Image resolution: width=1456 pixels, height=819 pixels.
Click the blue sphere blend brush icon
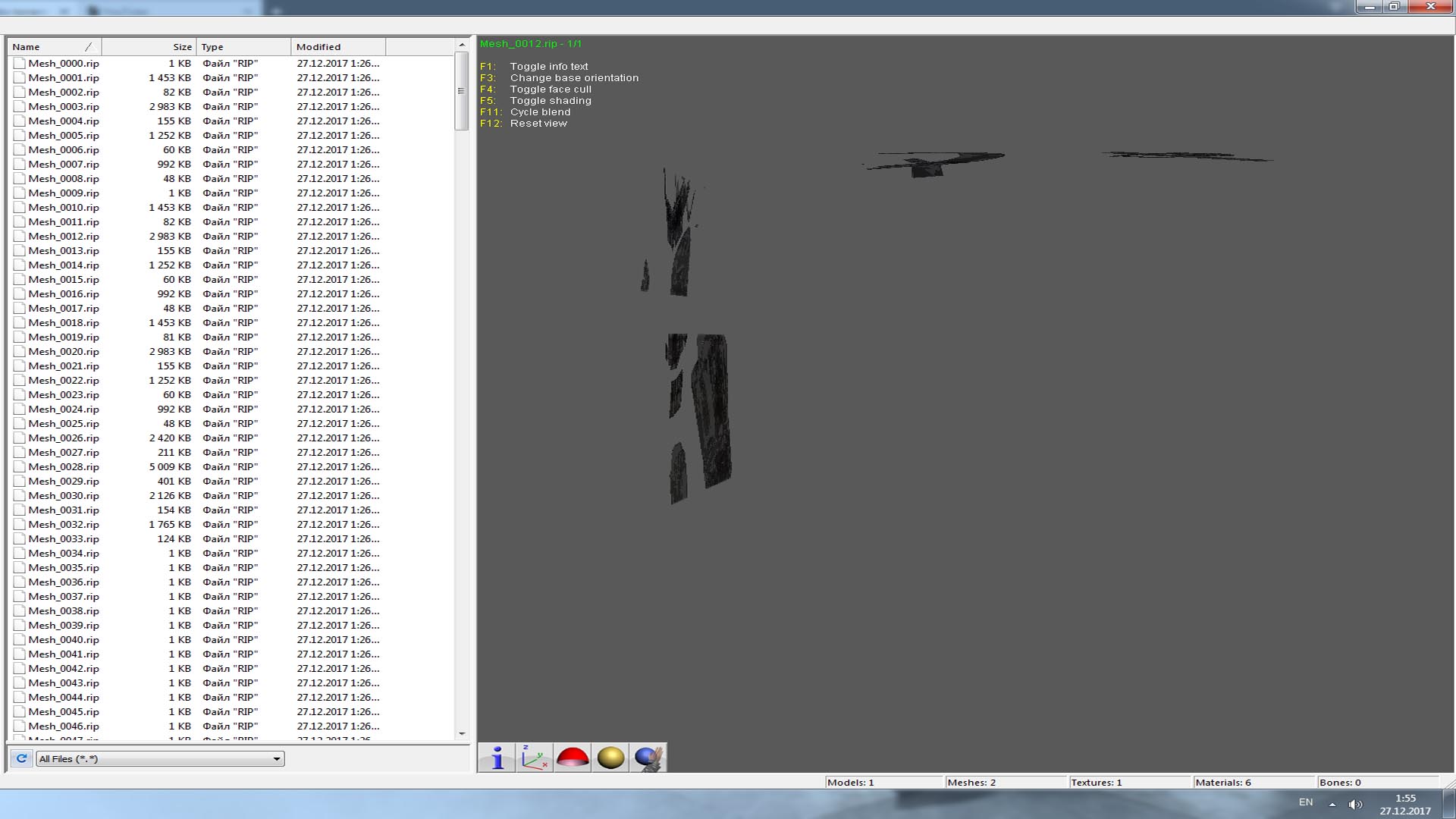(648, 758)
